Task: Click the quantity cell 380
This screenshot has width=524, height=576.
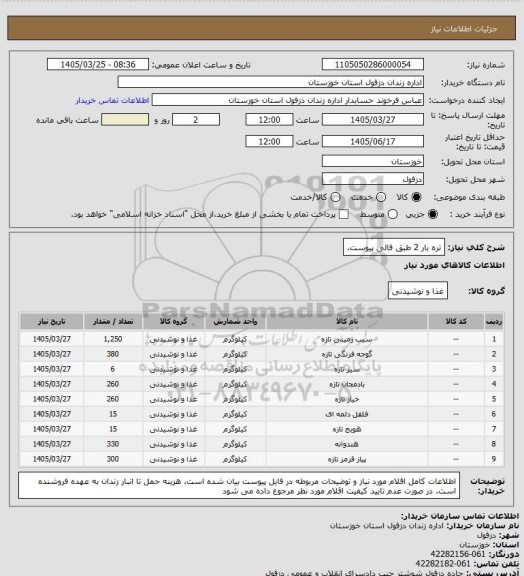Action: pyautogui.click(x=113, y=354)
